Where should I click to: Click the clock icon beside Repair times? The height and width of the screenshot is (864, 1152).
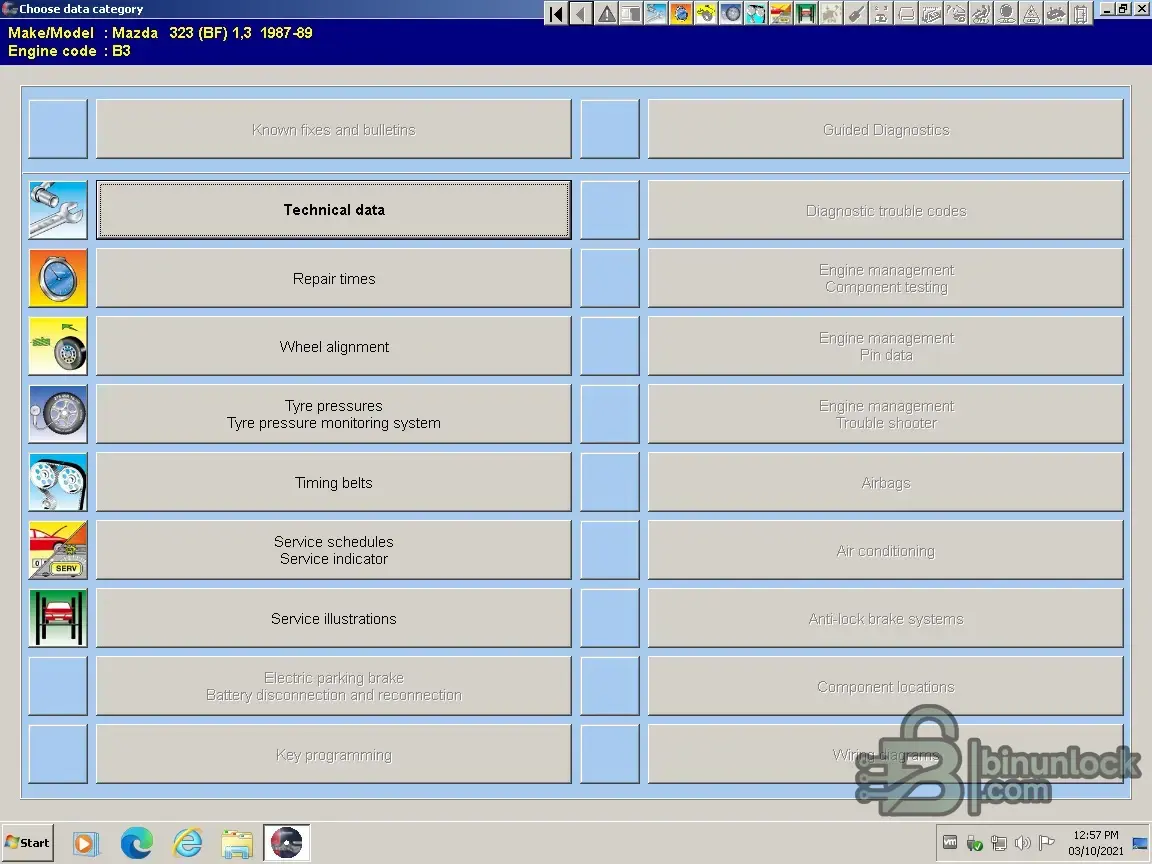pyautogui.click(x=58, y=278)
